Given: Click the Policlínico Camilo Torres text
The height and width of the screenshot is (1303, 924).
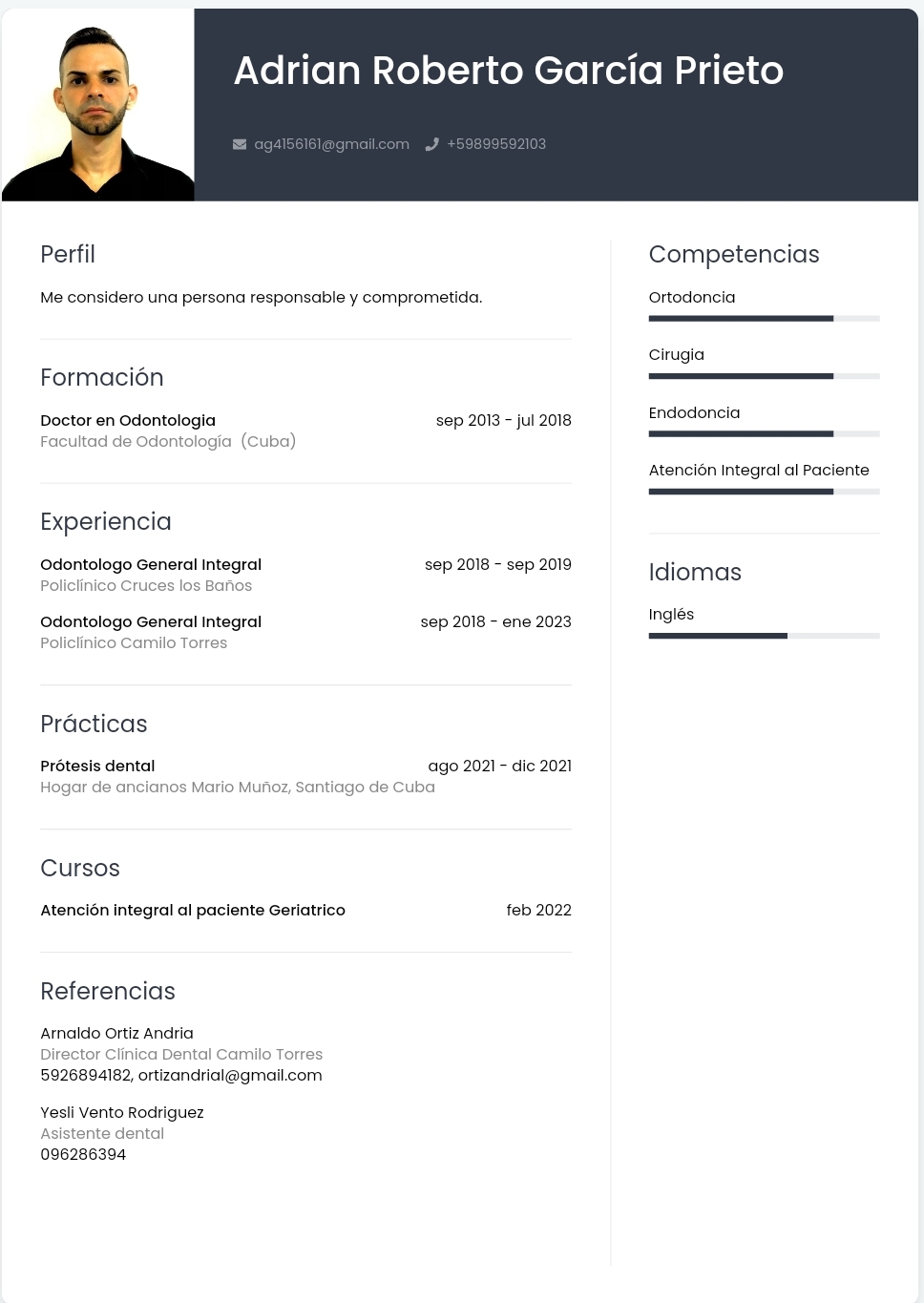Looking at the screenshot, I should coord(134,642).
